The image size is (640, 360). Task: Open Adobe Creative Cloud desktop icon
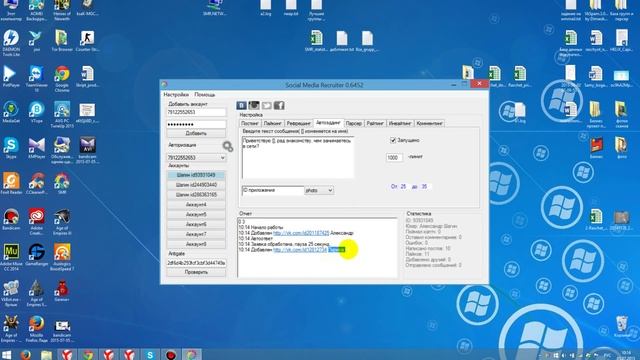click(36, 222)
